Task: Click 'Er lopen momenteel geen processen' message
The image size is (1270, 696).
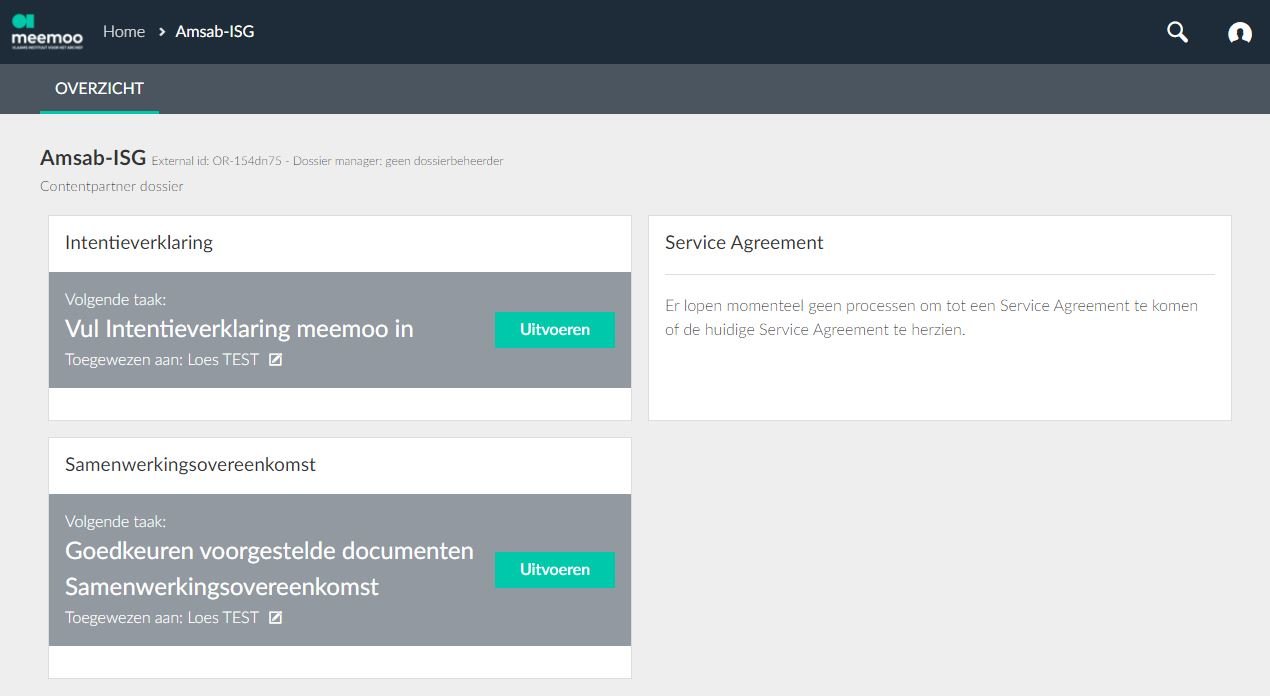Action: (x=931, y=318)
